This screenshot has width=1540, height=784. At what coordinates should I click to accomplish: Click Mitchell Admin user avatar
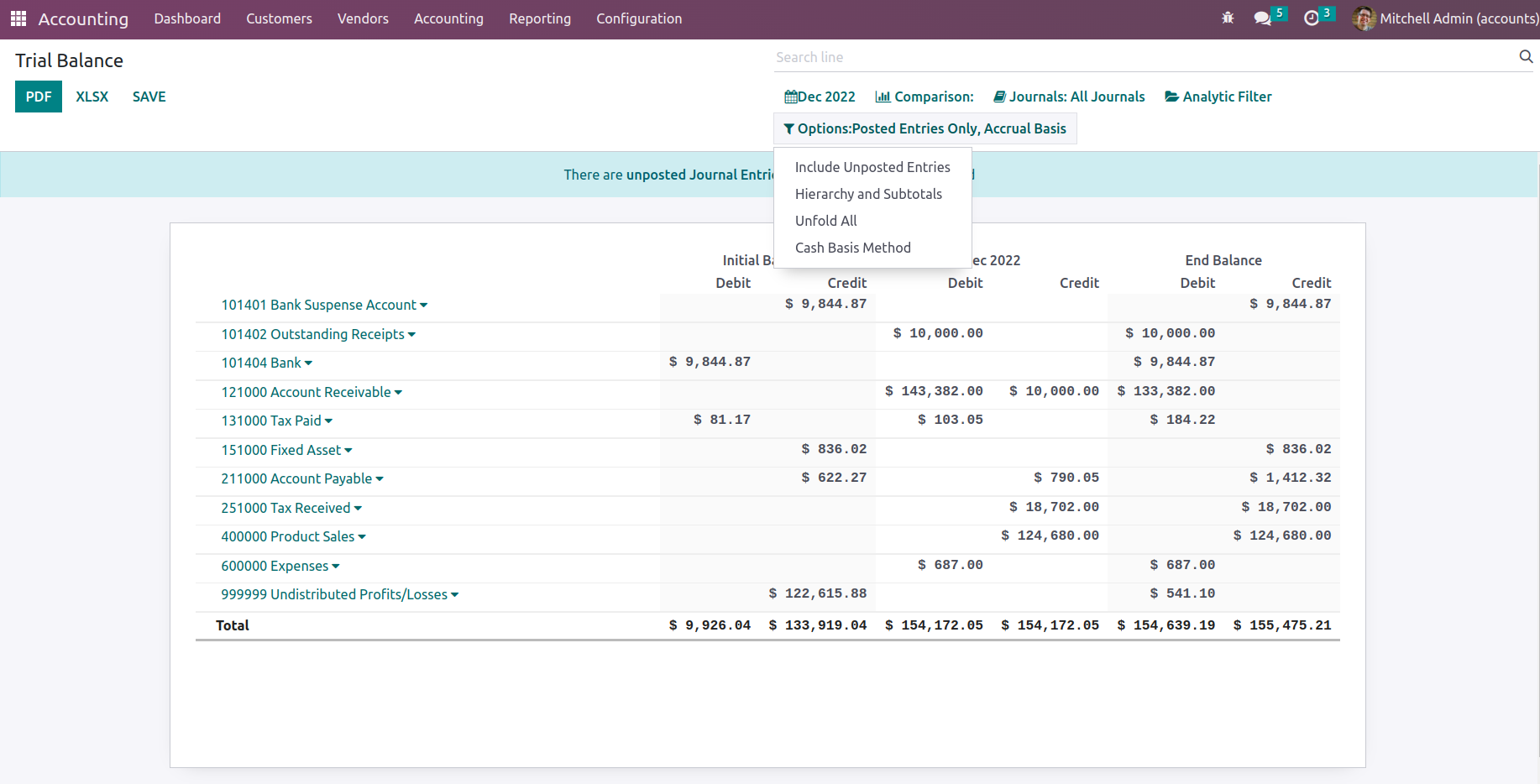coord(1365,18)
